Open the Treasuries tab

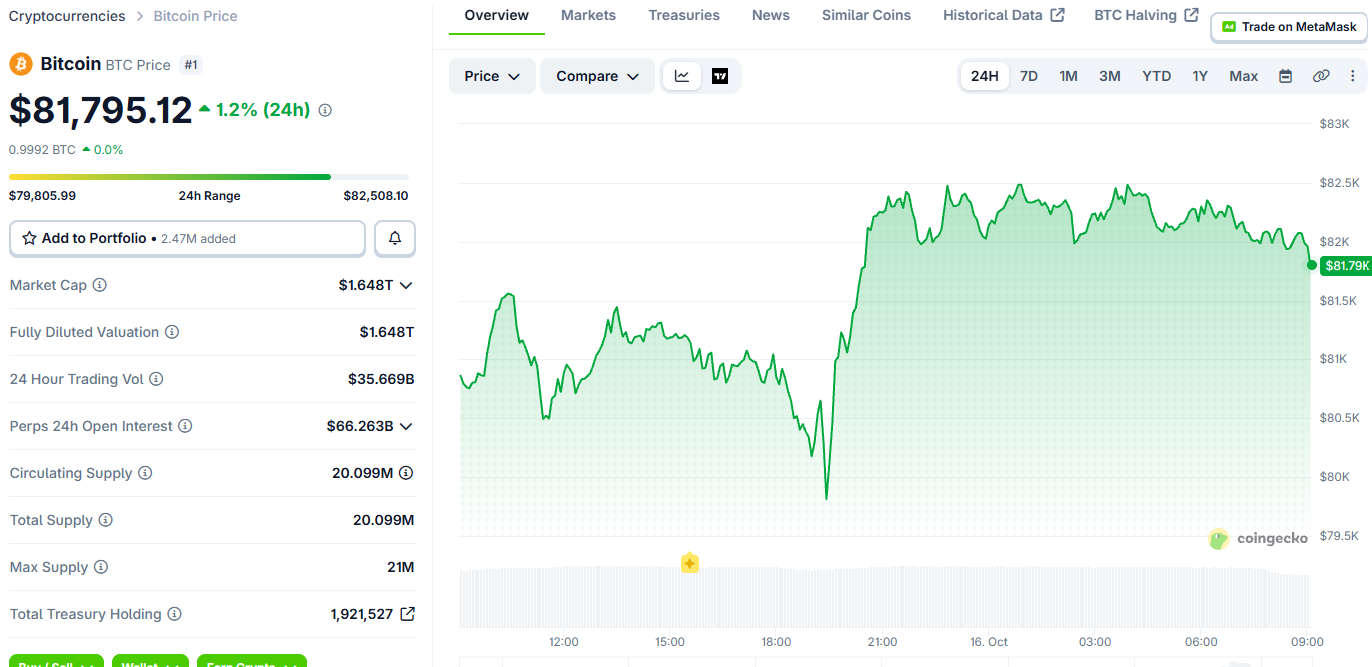pyautogui.click(x=684, y=16)
